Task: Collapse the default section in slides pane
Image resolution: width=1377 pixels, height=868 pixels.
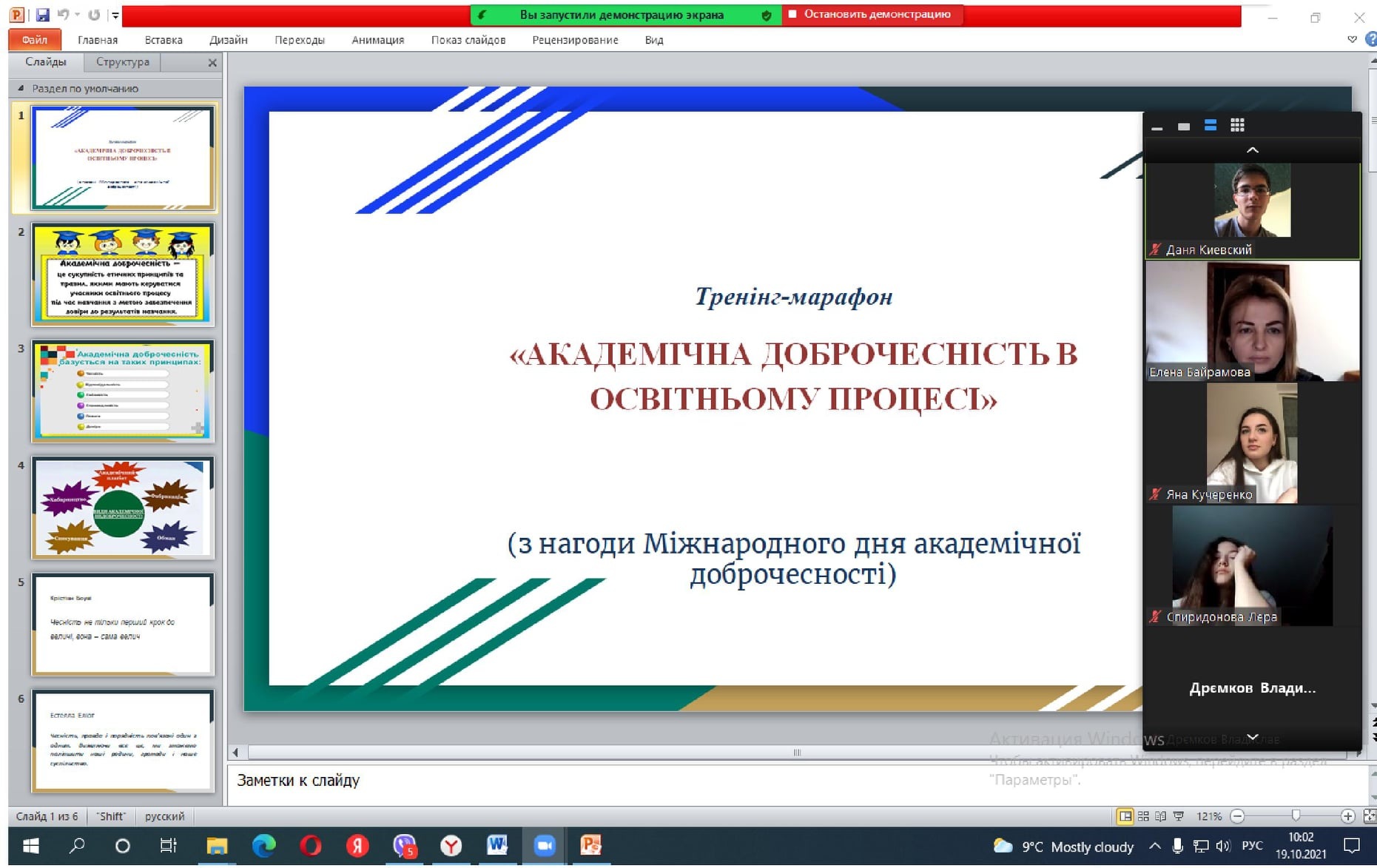Action: [21, 88]
